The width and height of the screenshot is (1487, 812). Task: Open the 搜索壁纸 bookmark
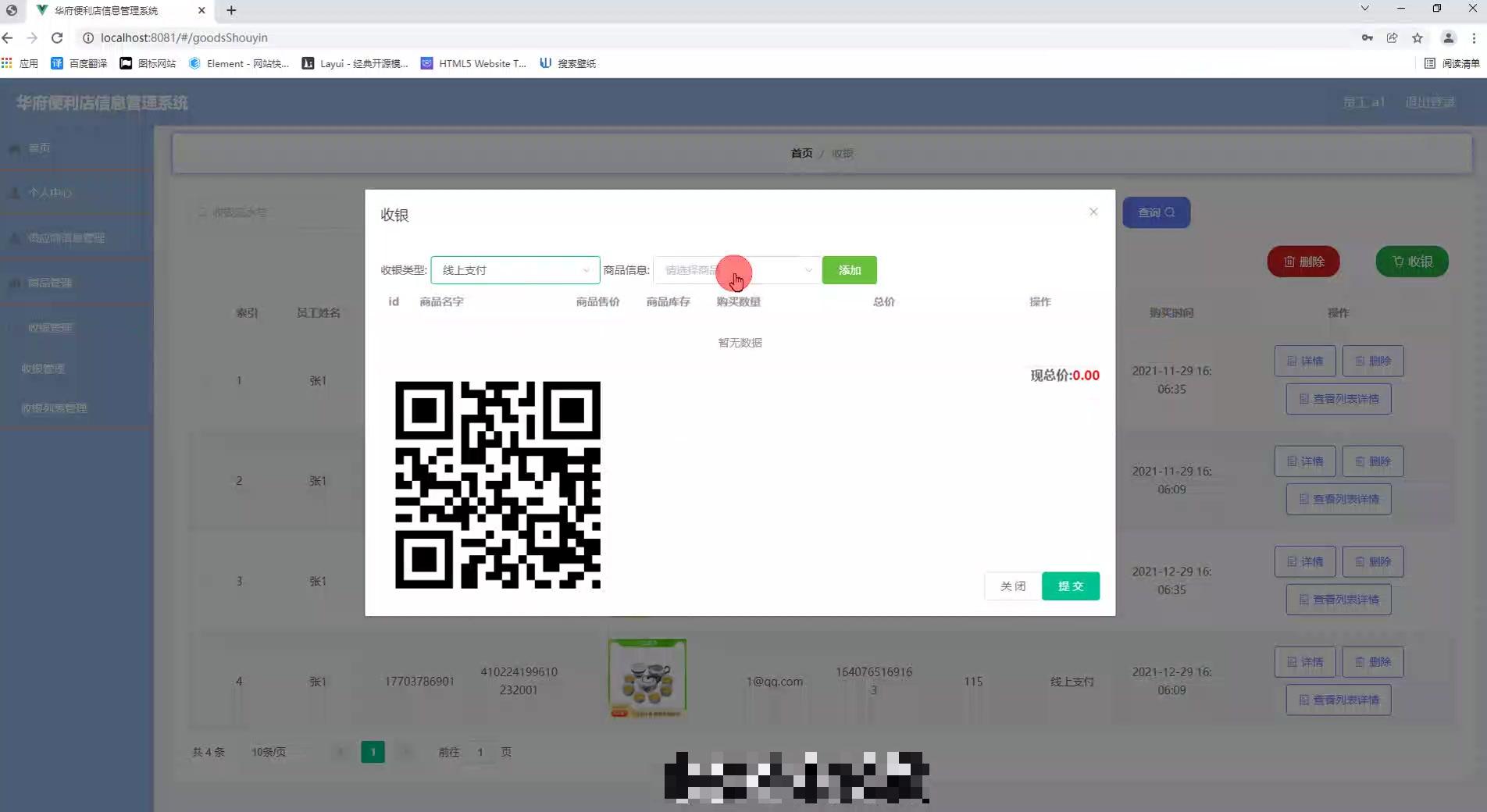568,63
